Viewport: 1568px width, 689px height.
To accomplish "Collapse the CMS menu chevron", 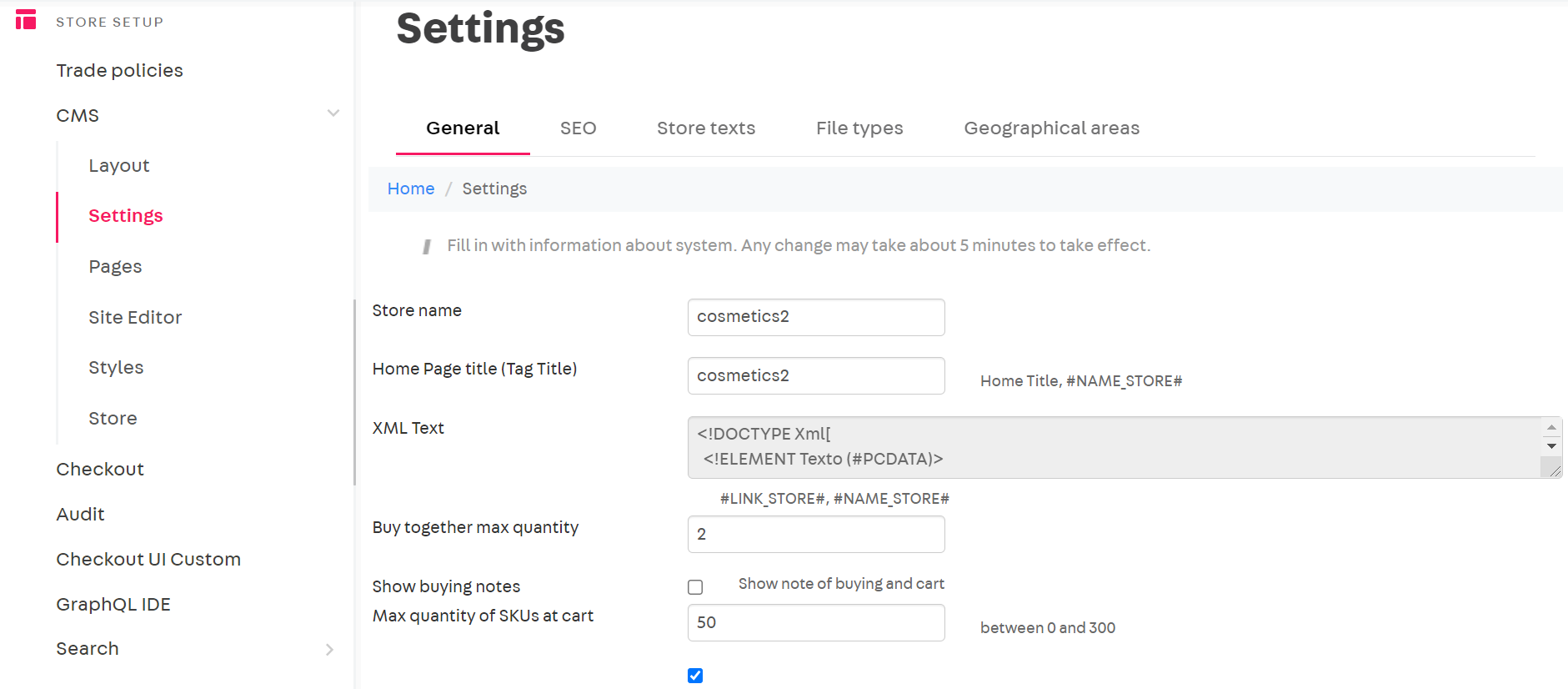I will pyautogui.click(x=333, y=113).
